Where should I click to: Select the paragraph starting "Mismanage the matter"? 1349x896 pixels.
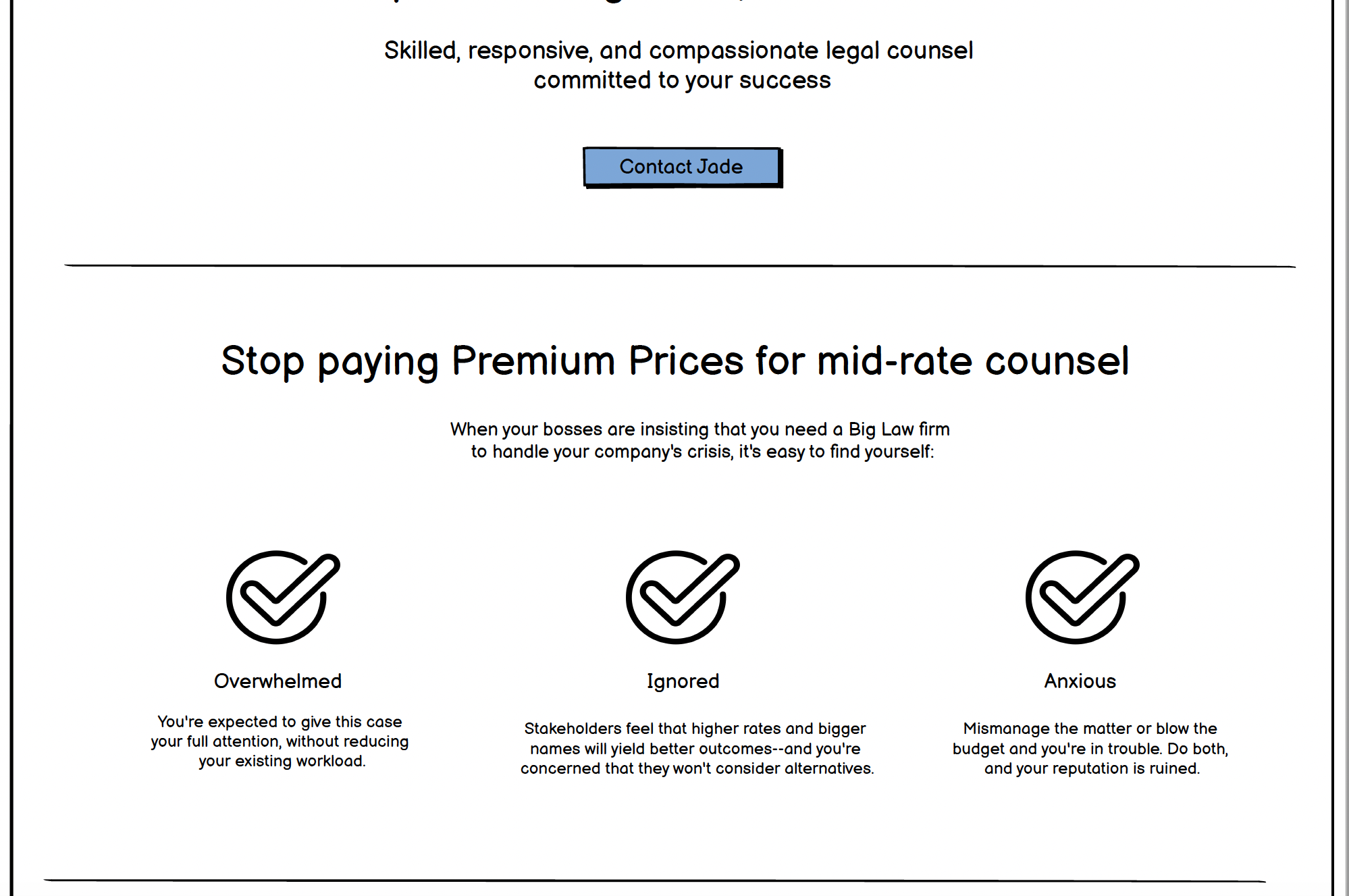click(x=1090, y=748)
